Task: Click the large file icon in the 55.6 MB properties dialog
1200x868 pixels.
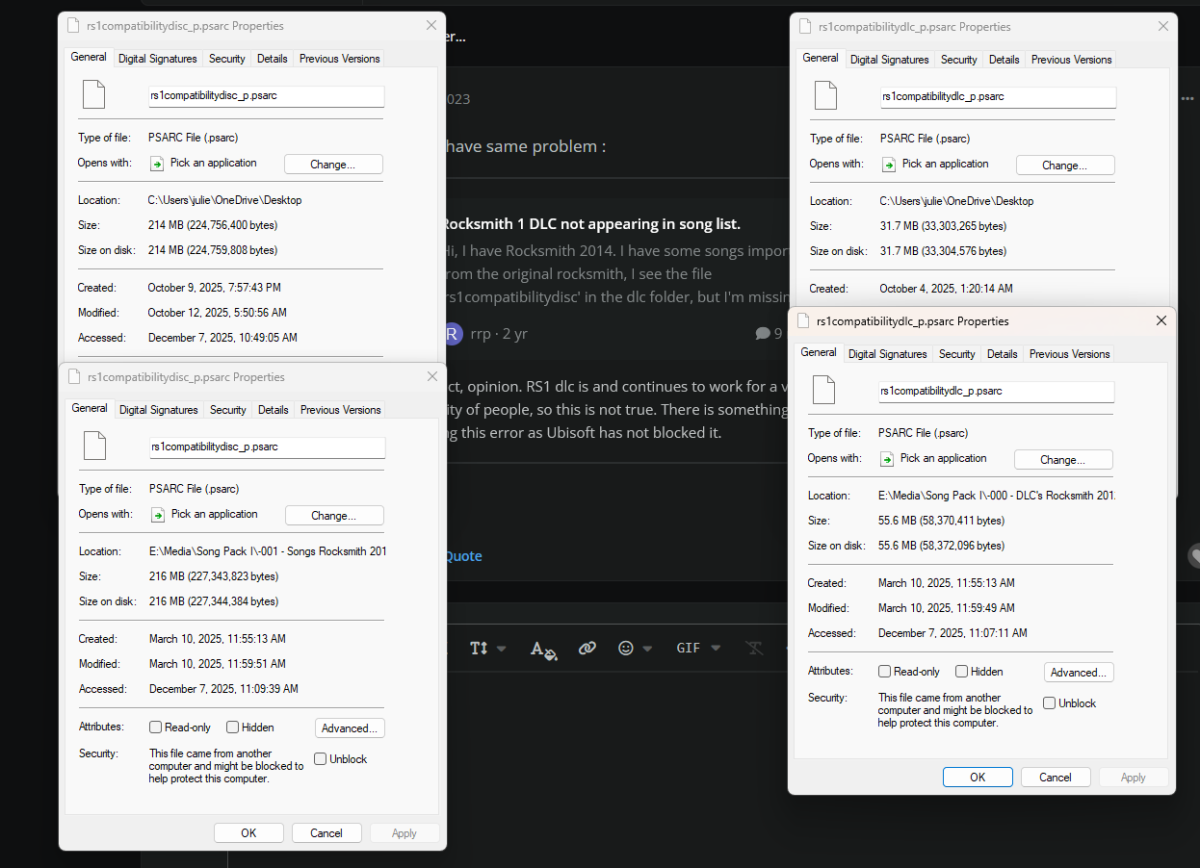Action: coord(823,390)
